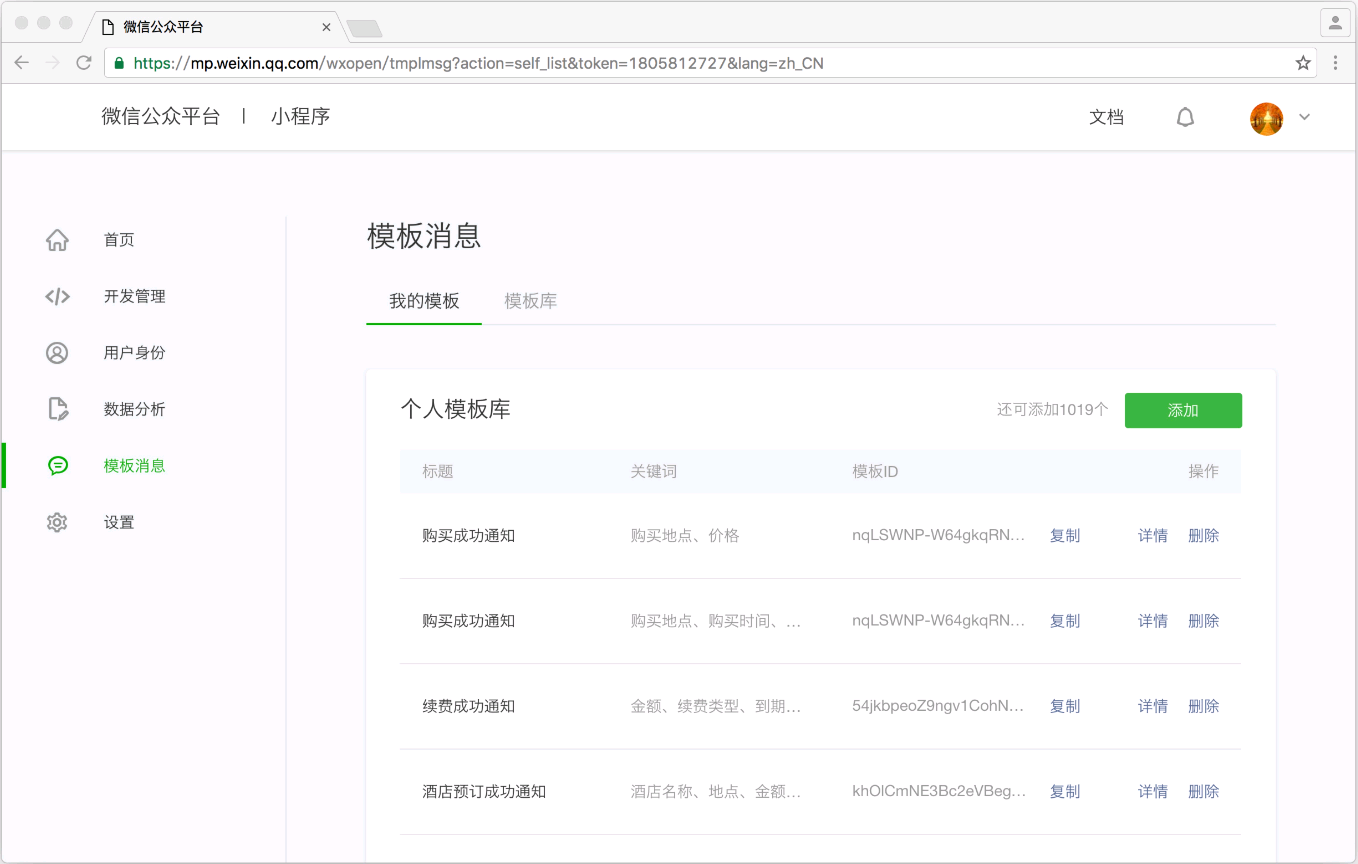Delete the 续费成功通知 template

(x=1204, y=706)
